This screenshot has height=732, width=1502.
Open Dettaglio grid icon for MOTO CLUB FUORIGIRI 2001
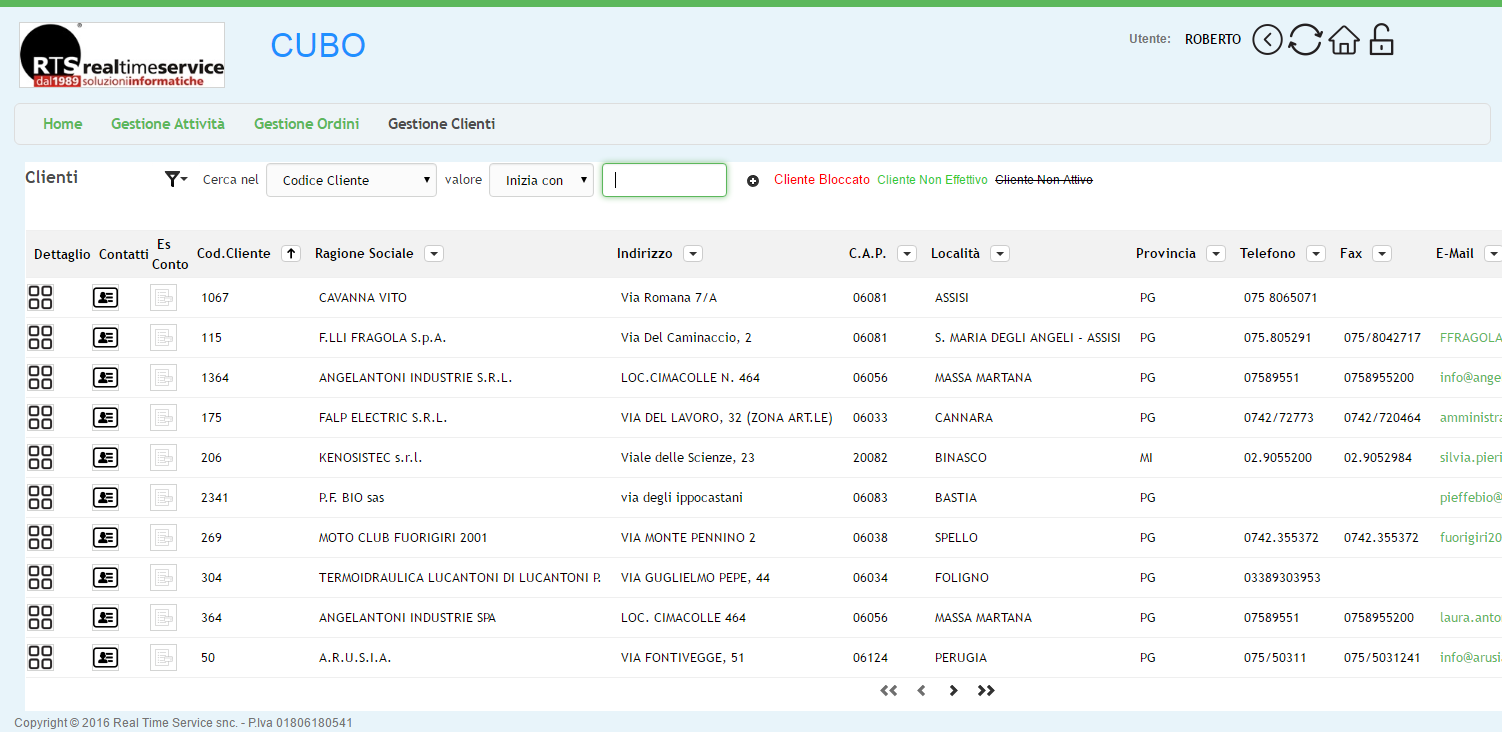tap(40, 537)
